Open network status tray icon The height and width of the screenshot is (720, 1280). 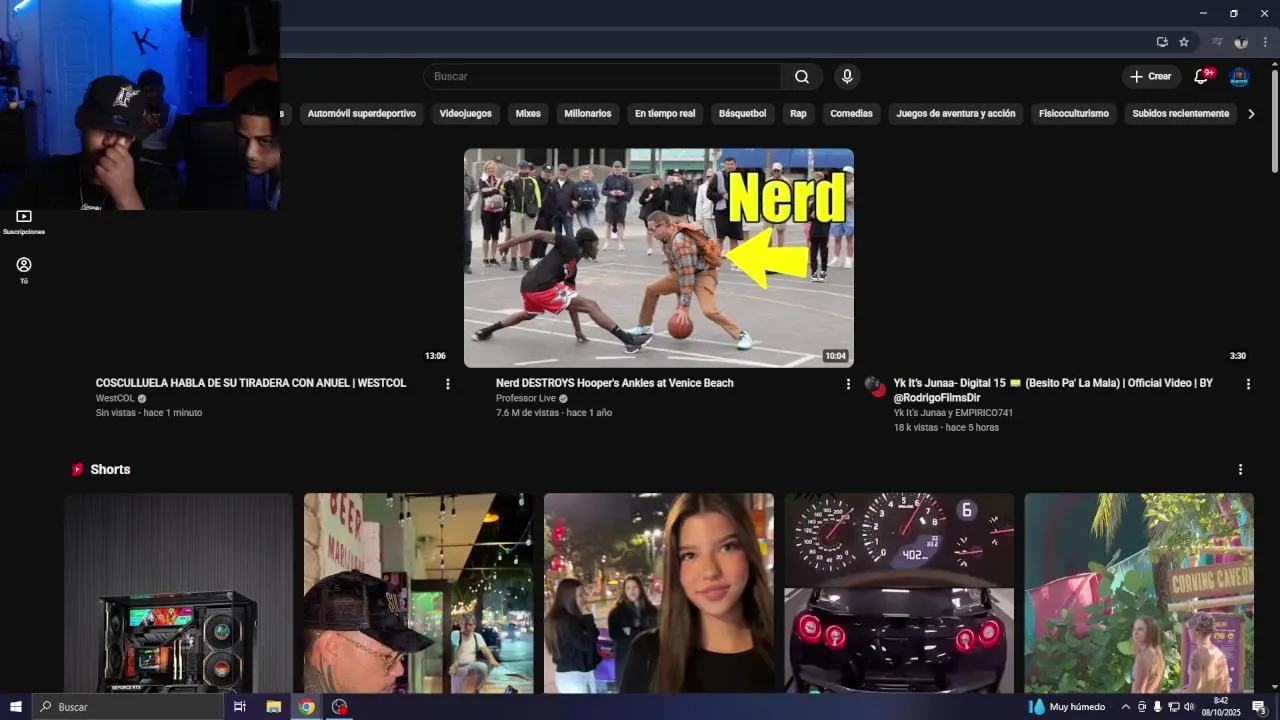tap(1173, 707)
